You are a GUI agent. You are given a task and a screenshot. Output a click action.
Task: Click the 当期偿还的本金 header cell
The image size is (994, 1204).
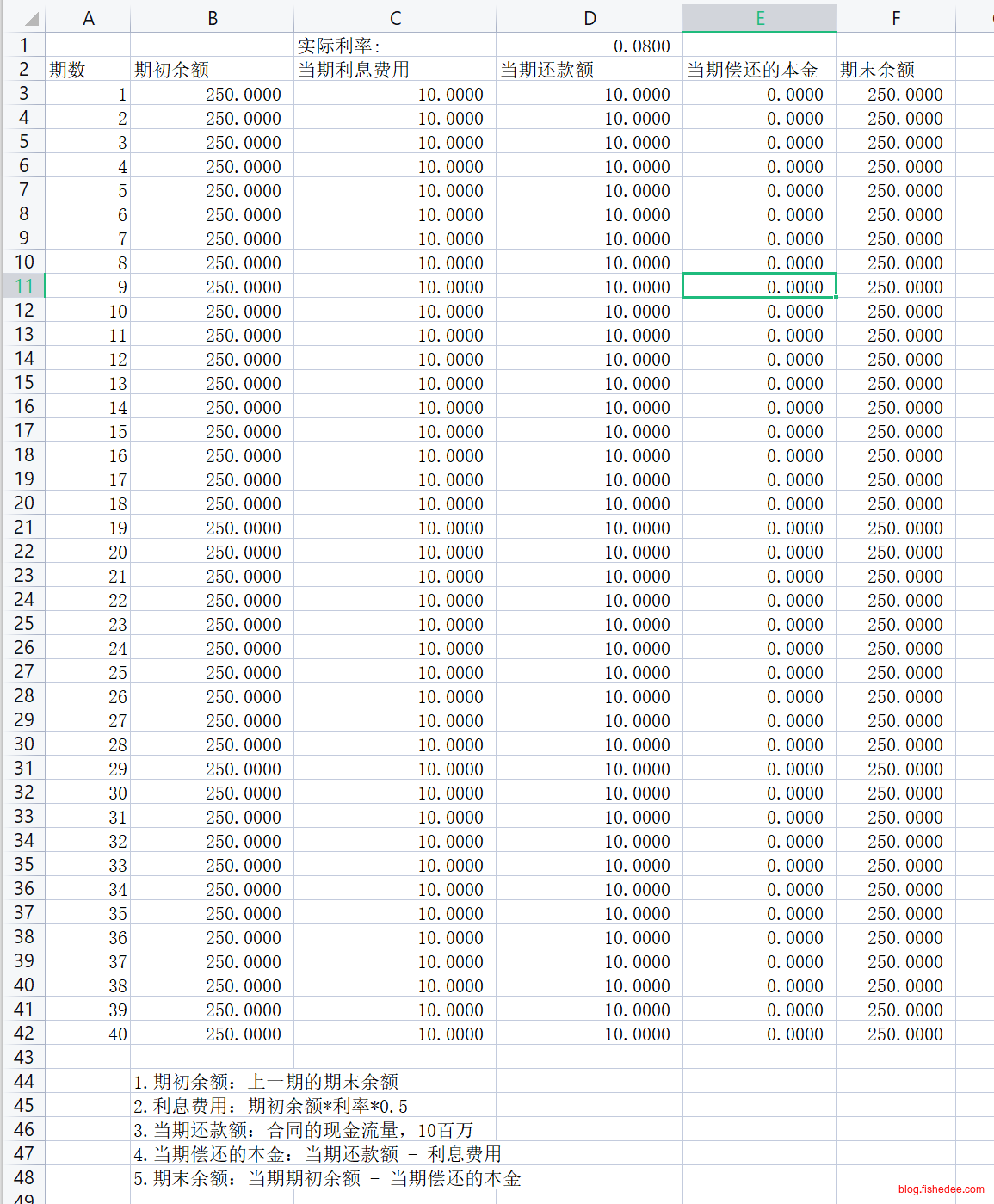click(x=759, y=70)
